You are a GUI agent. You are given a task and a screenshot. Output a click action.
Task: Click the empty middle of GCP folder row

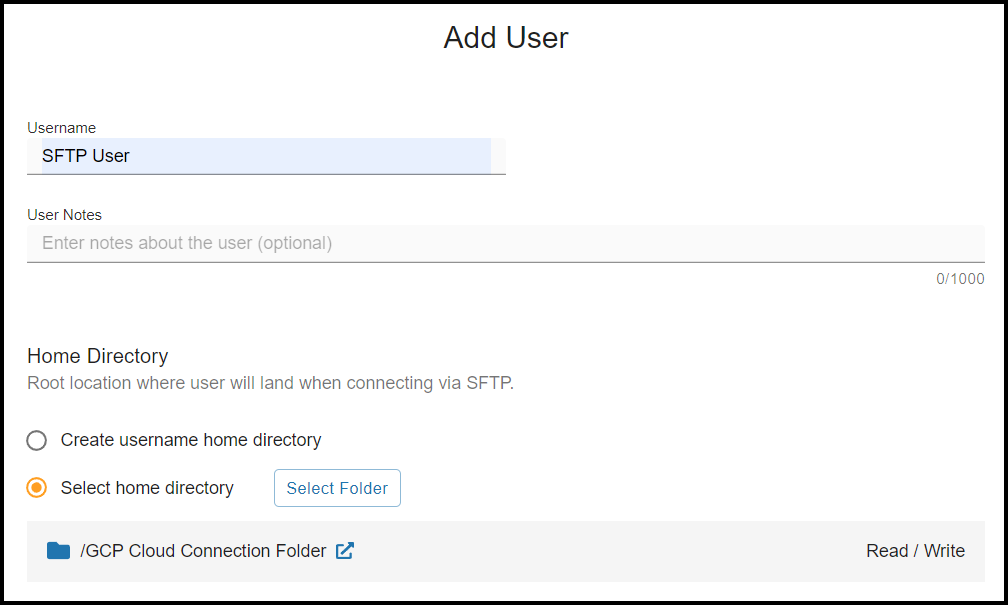(609, 551)
